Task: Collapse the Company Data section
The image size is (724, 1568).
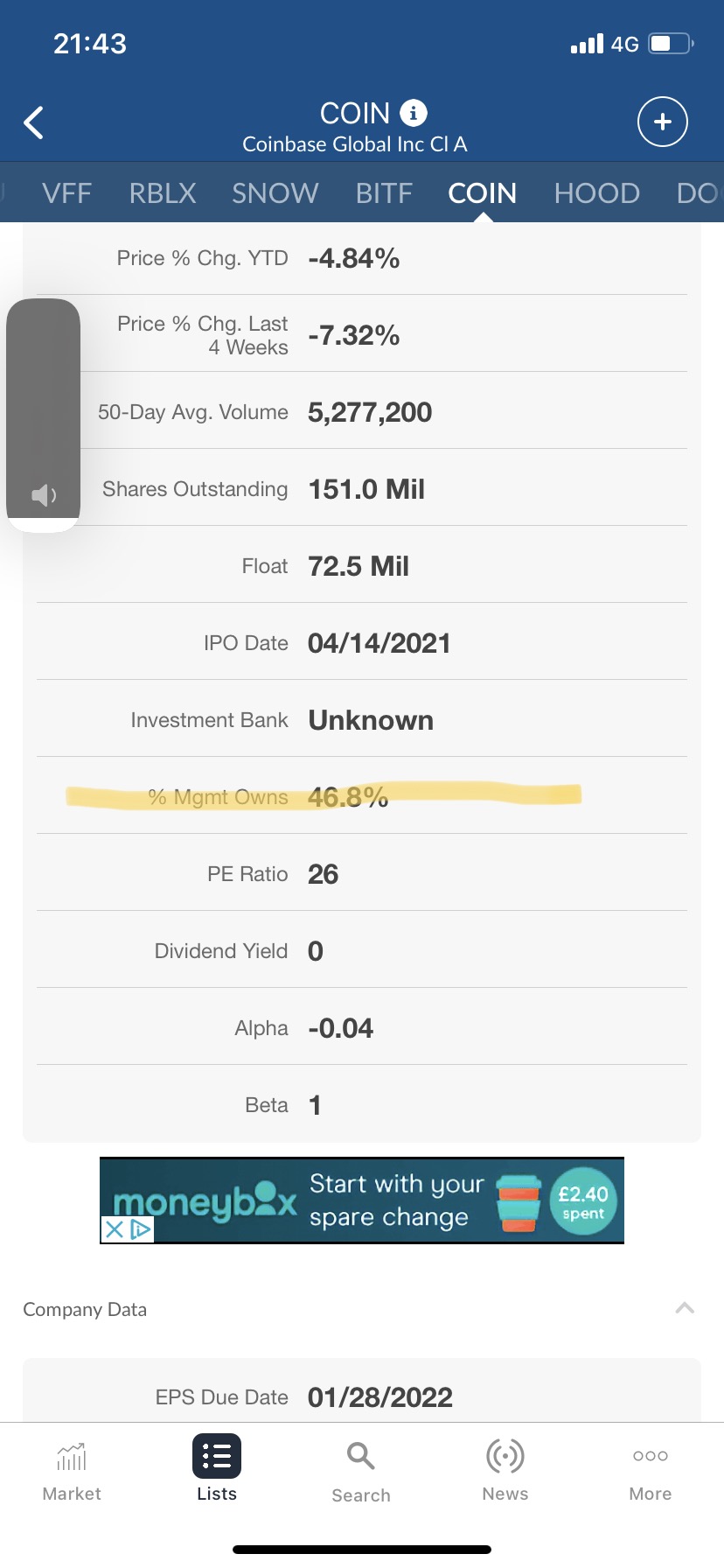Action: 685,1308
